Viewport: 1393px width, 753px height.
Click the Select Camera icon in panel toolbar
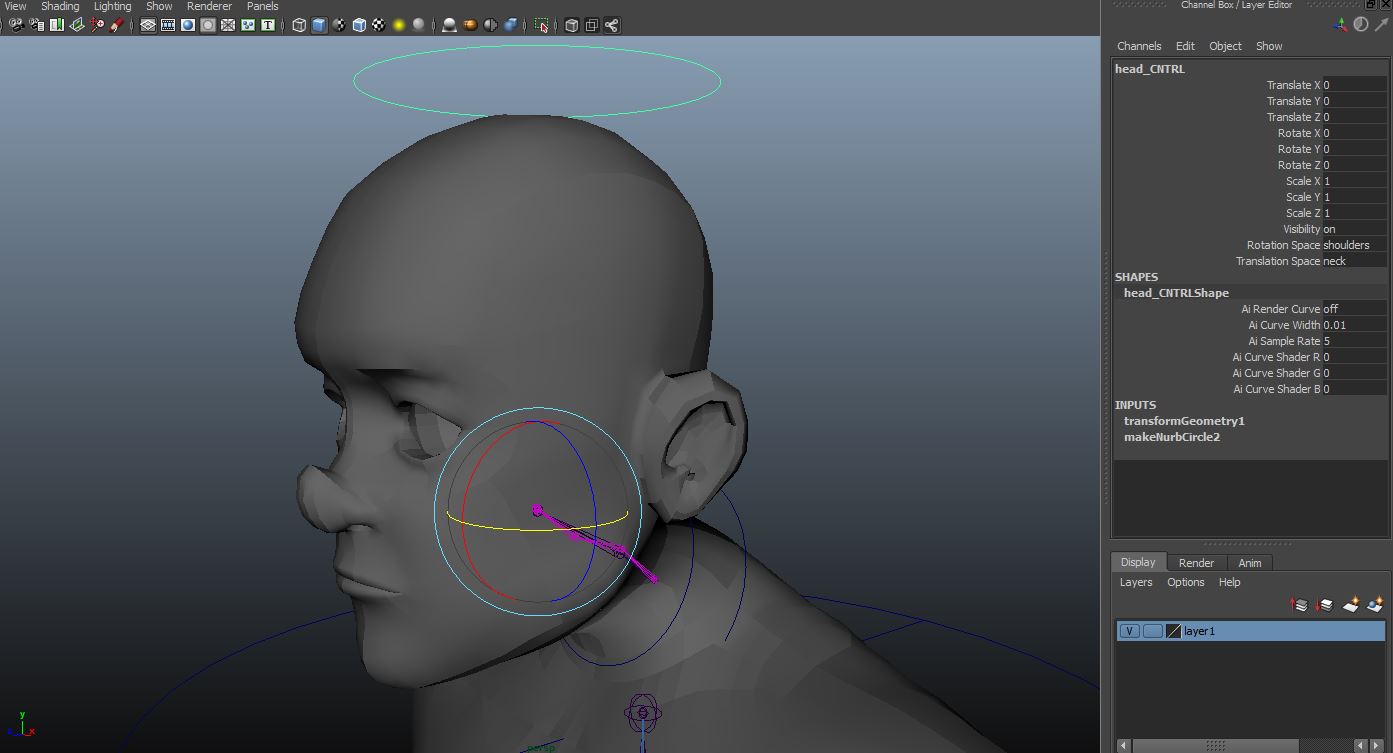[16, 25]
